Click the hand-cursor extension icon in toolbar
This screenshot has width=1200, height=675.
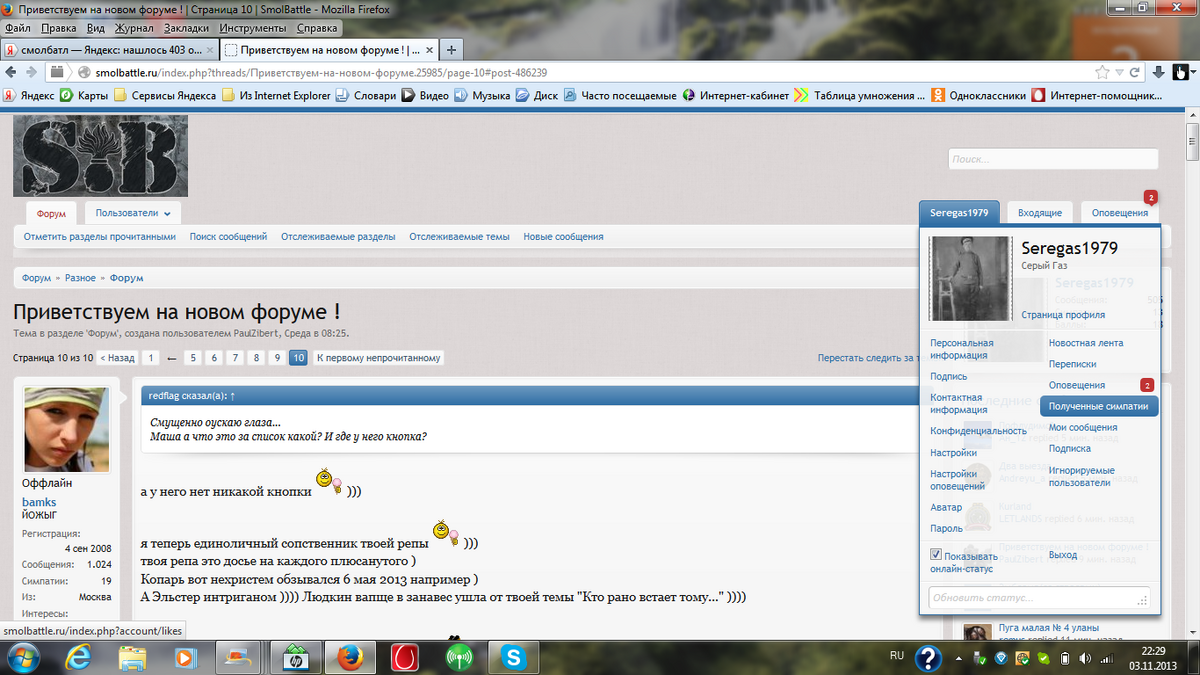pos(1181,72)
